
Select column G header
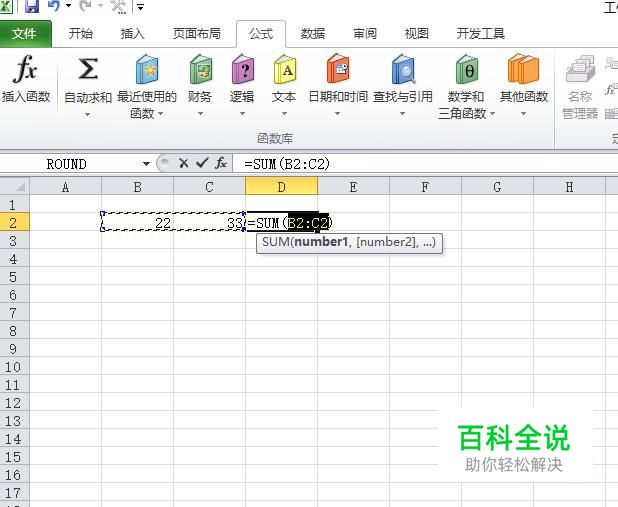[497, 186]
